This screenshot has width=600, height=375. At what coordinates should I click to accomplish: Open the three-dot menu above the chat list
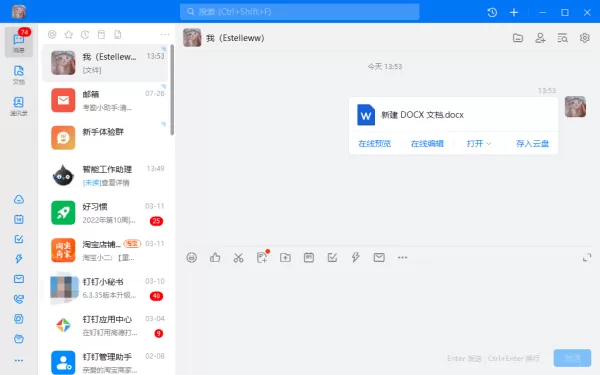click(165, 35)
